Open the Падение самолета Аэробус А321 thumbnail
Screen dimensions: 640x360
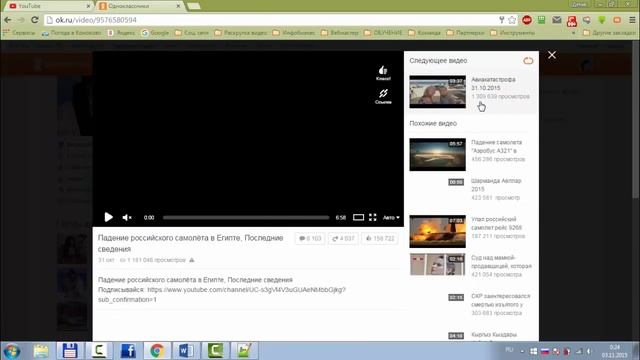click(x=438, y=154)
